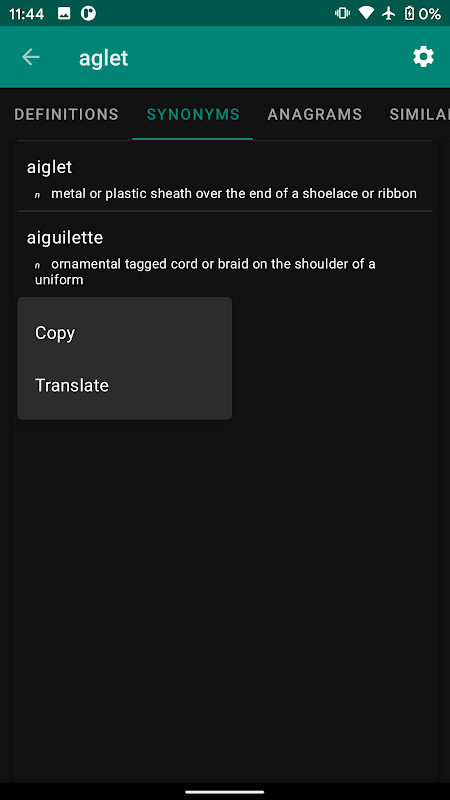
Task: Open settings via the gear icon
Action: tap(423, 57)
